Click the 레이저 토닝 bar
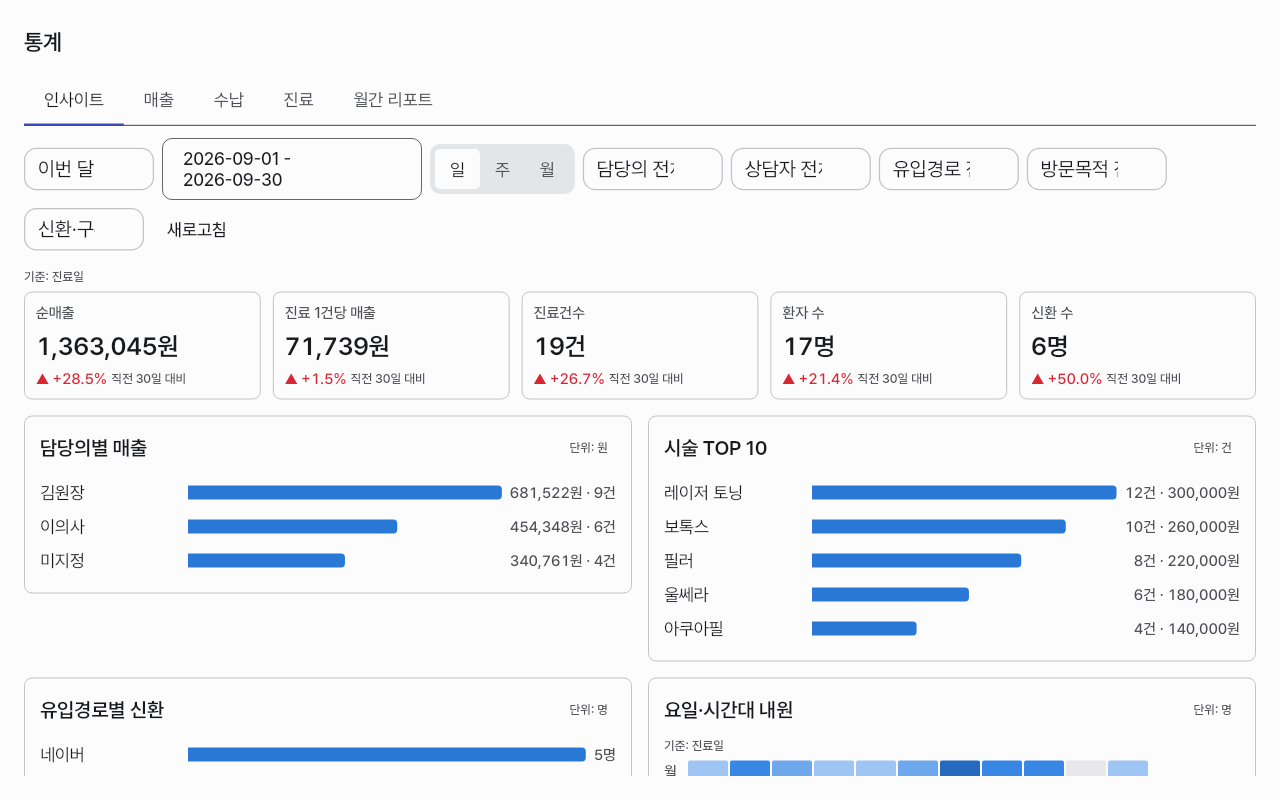Image resolution: width=1280 pixels, height=800 pixels. pyautogui.click(x=964, y=492)
